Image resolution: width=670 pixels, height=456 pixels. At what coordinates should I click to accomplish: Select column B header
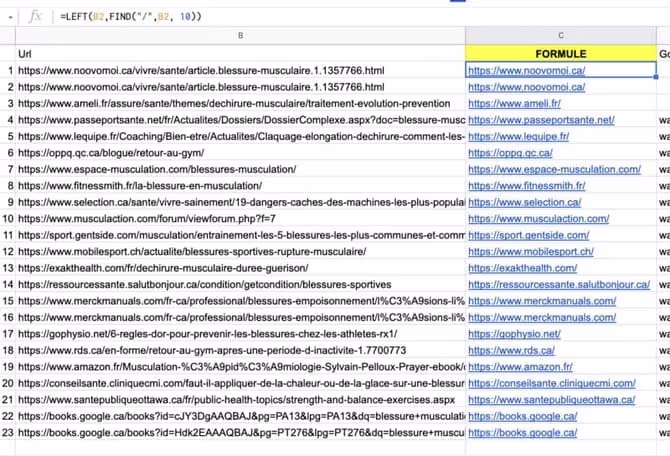[x=241, y=35]
